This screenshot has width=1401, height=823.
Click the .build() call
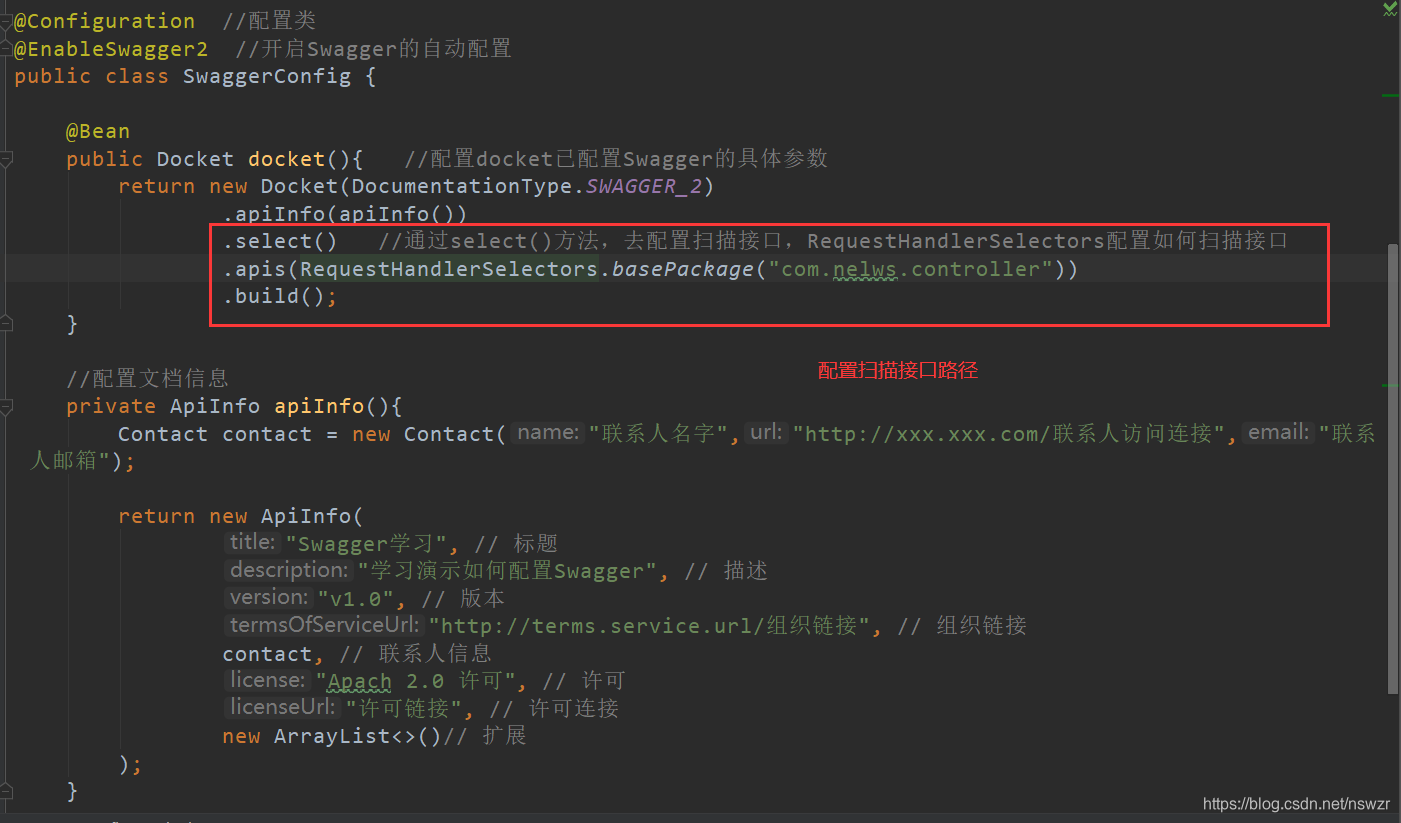274,296
